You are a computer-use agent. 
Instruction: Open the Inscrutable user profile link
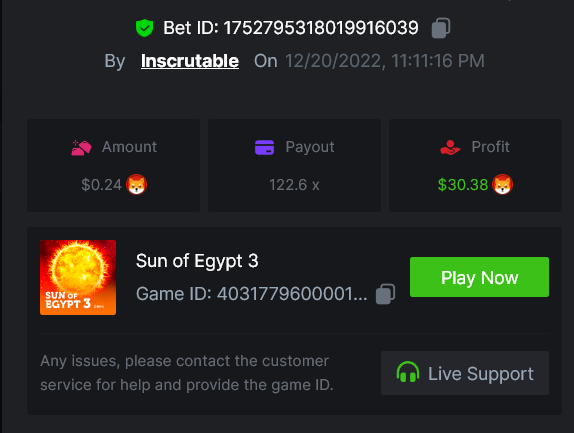click(x=190, y=61)
